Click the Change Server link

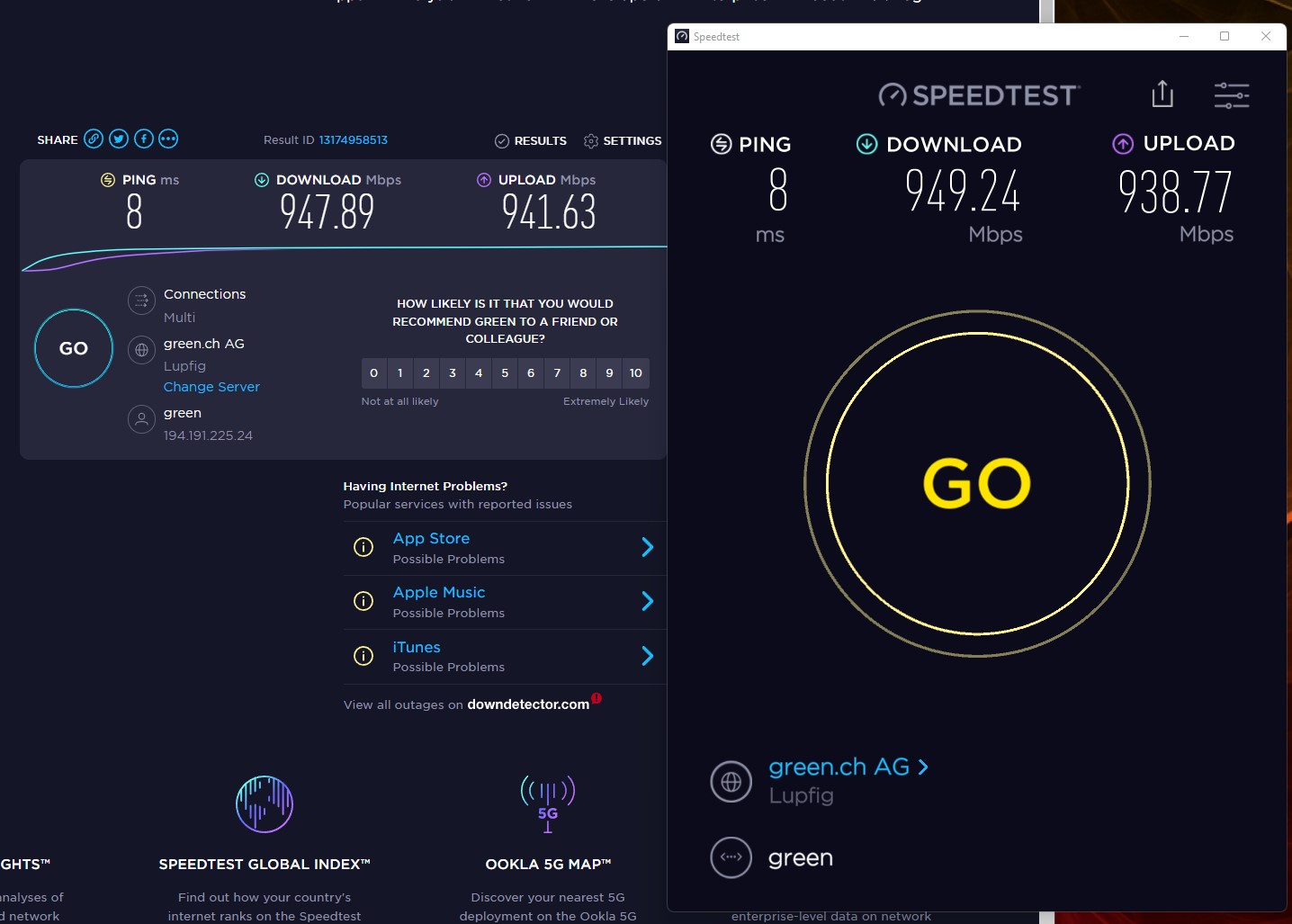coord(211,387)
